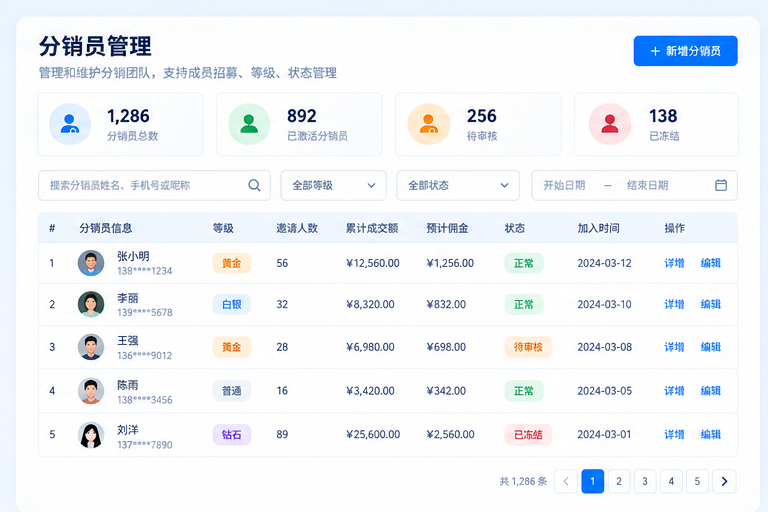Click the ¥12,560.00 amount cell
This screenshot has height=512, width=768.
pyautogui.click(x=373, y=263)
